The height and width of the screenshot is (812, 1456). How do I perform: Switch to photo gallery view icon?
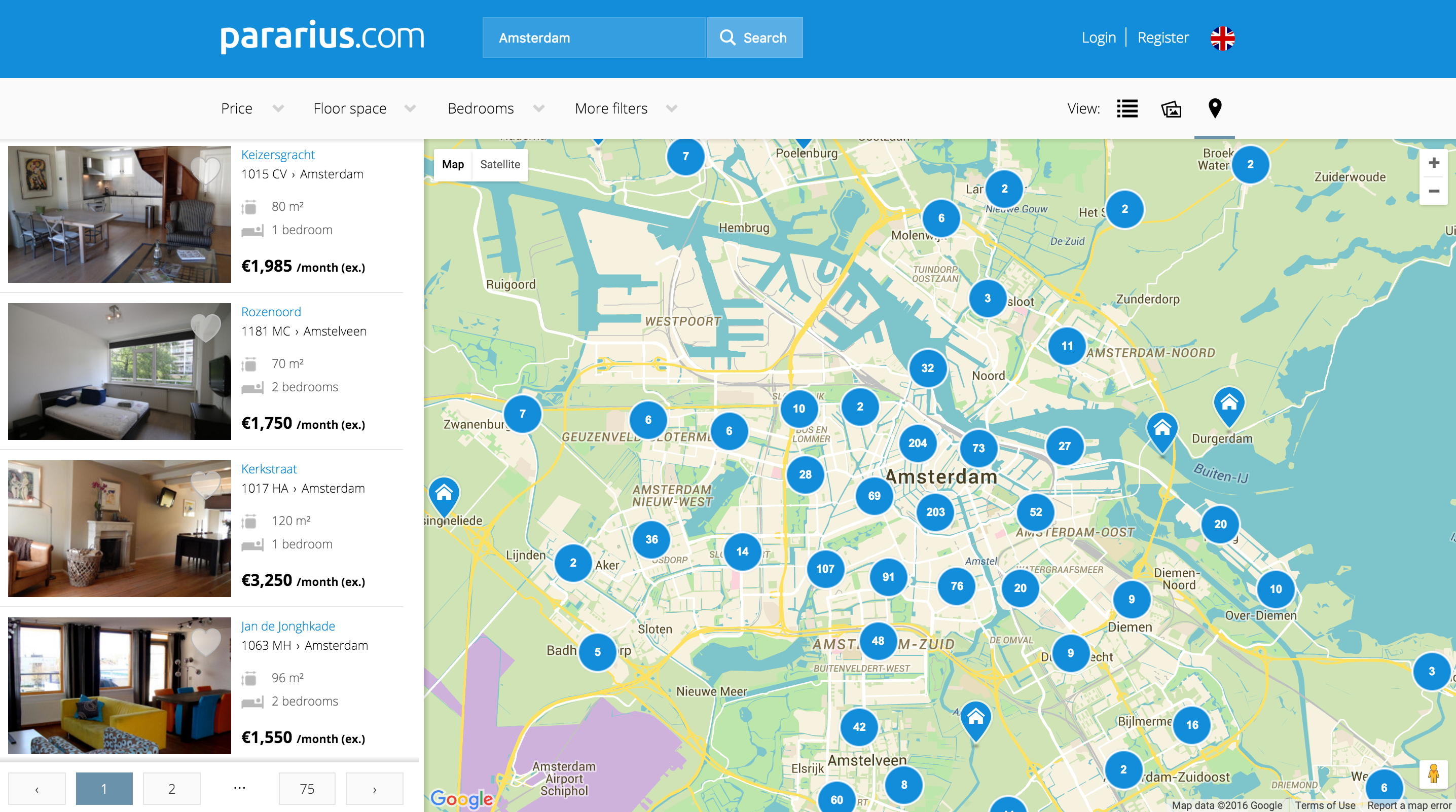click(1171, 108)
